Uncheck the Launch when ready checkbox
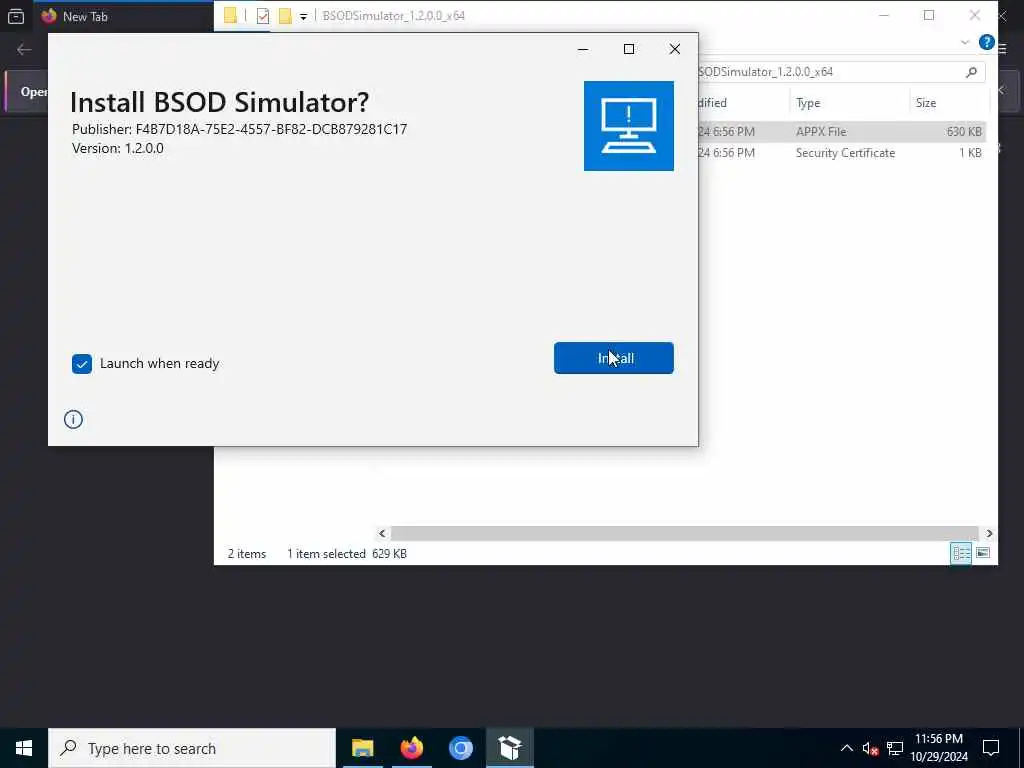Viewport: 1024px width, 768px height. pyautogui.click(x=82, y=364)
